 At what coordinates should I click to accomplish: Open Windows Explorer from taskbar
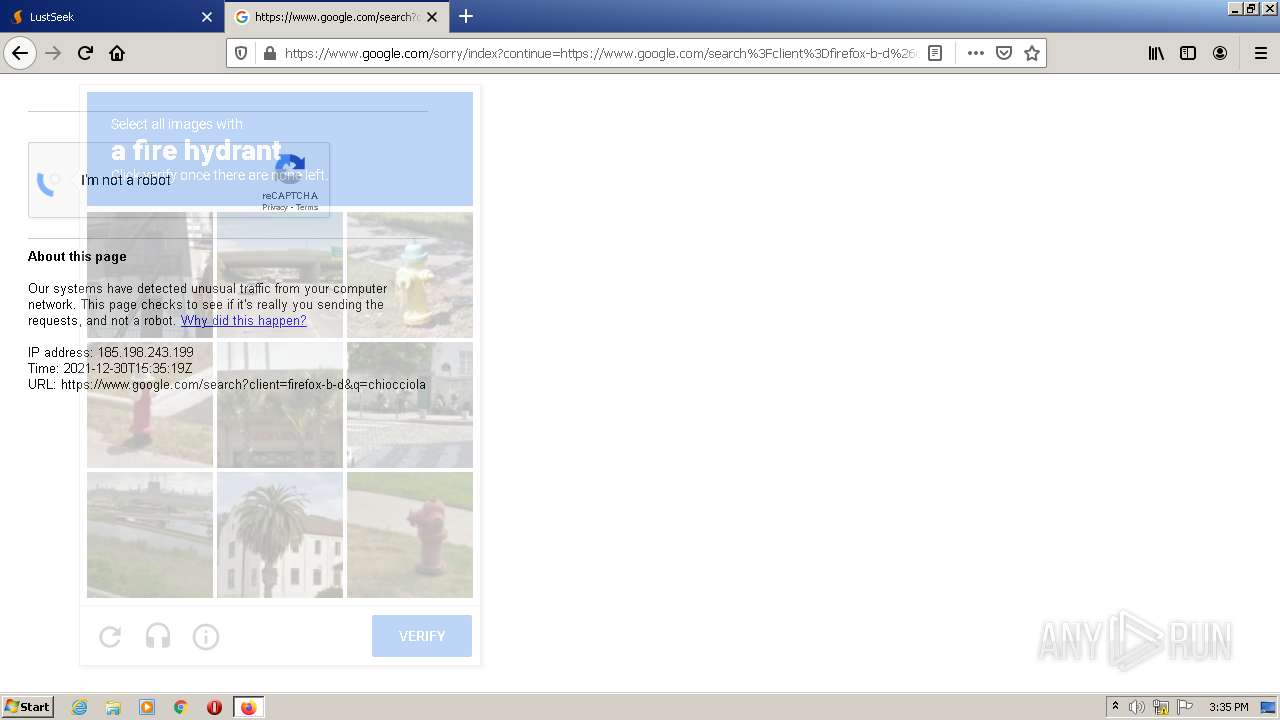[113, 707]
